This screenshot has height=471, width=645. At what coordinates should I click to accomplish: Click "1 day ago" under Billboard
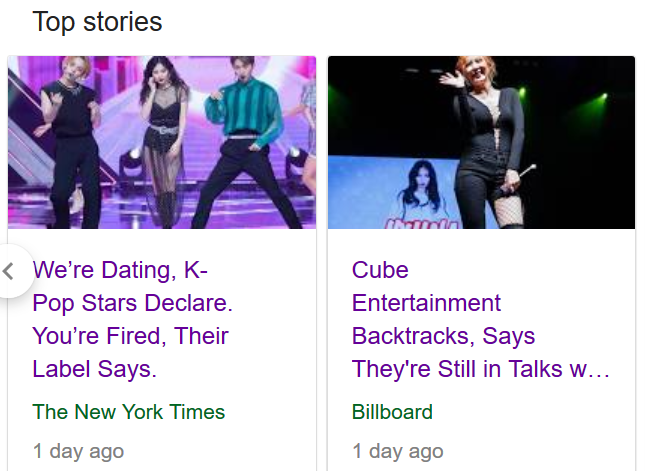[397, 451]
